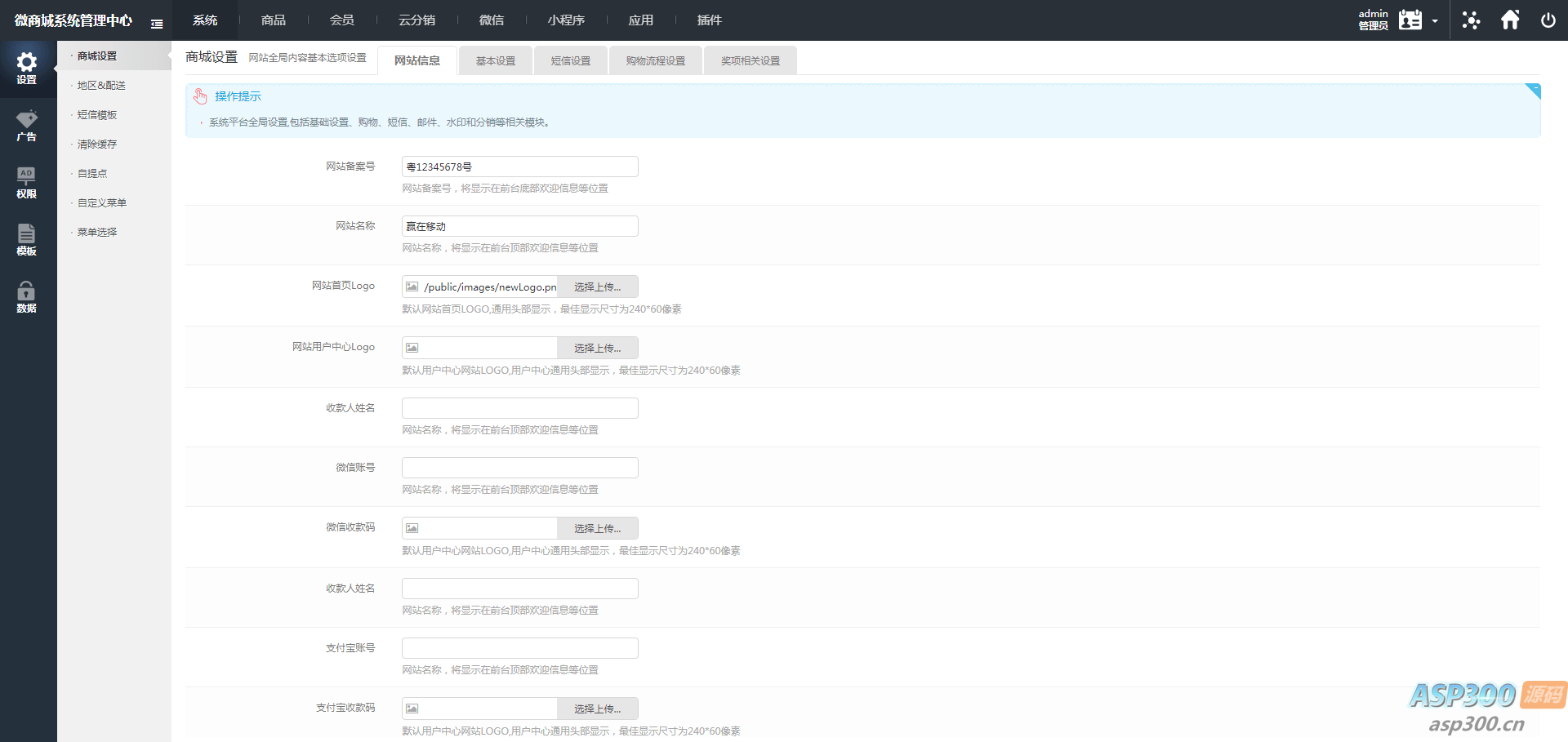This screenshot has height=742, width=1568.
Task: Select 自提点 in the side menu
Action: coord(114,173)
